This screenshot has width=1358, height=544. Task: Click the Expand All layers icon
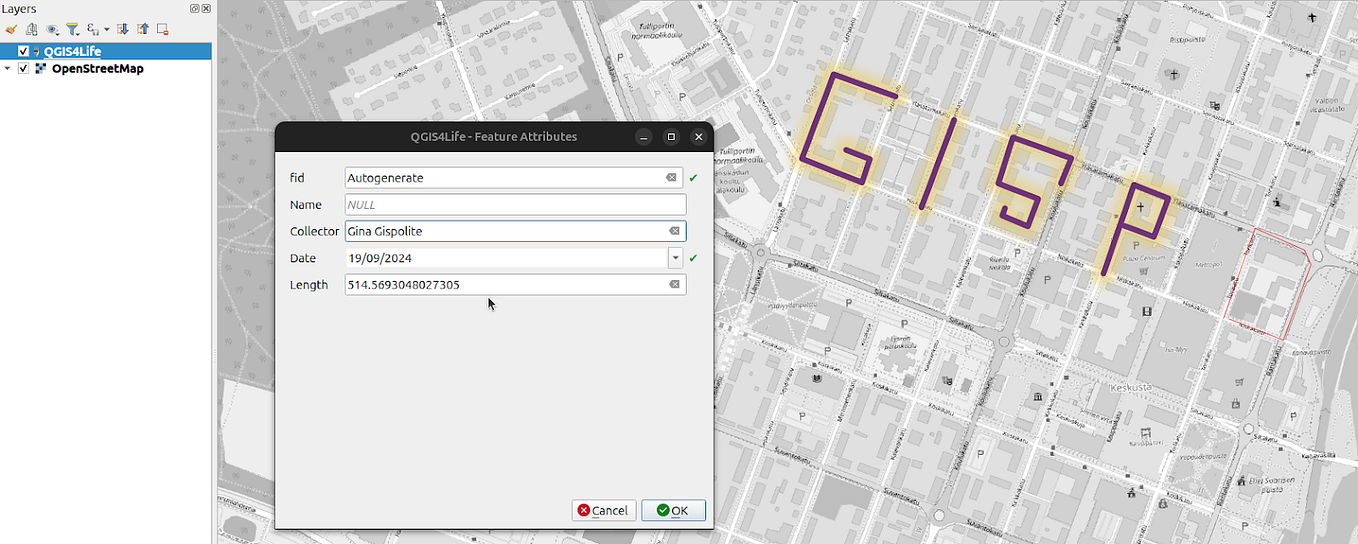[x=123, y=29]
